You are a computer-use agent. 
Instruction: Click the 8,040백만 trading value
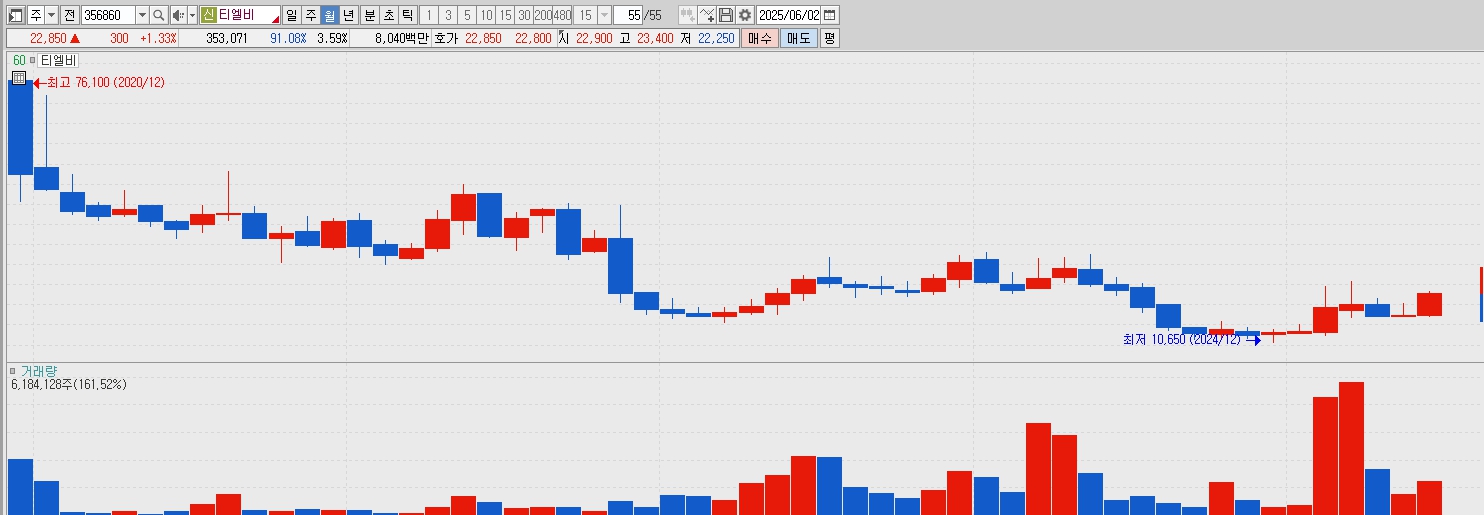pos(401,38)
